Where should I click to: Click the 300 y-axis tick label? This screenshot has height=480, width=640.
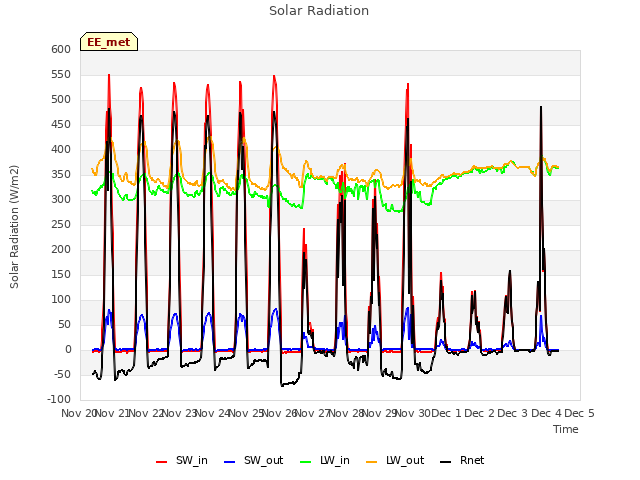(x=61, y=200)
